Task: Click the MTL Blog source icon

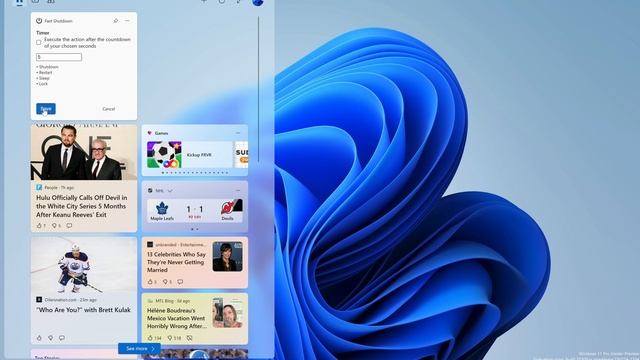Action: point(150,301)
